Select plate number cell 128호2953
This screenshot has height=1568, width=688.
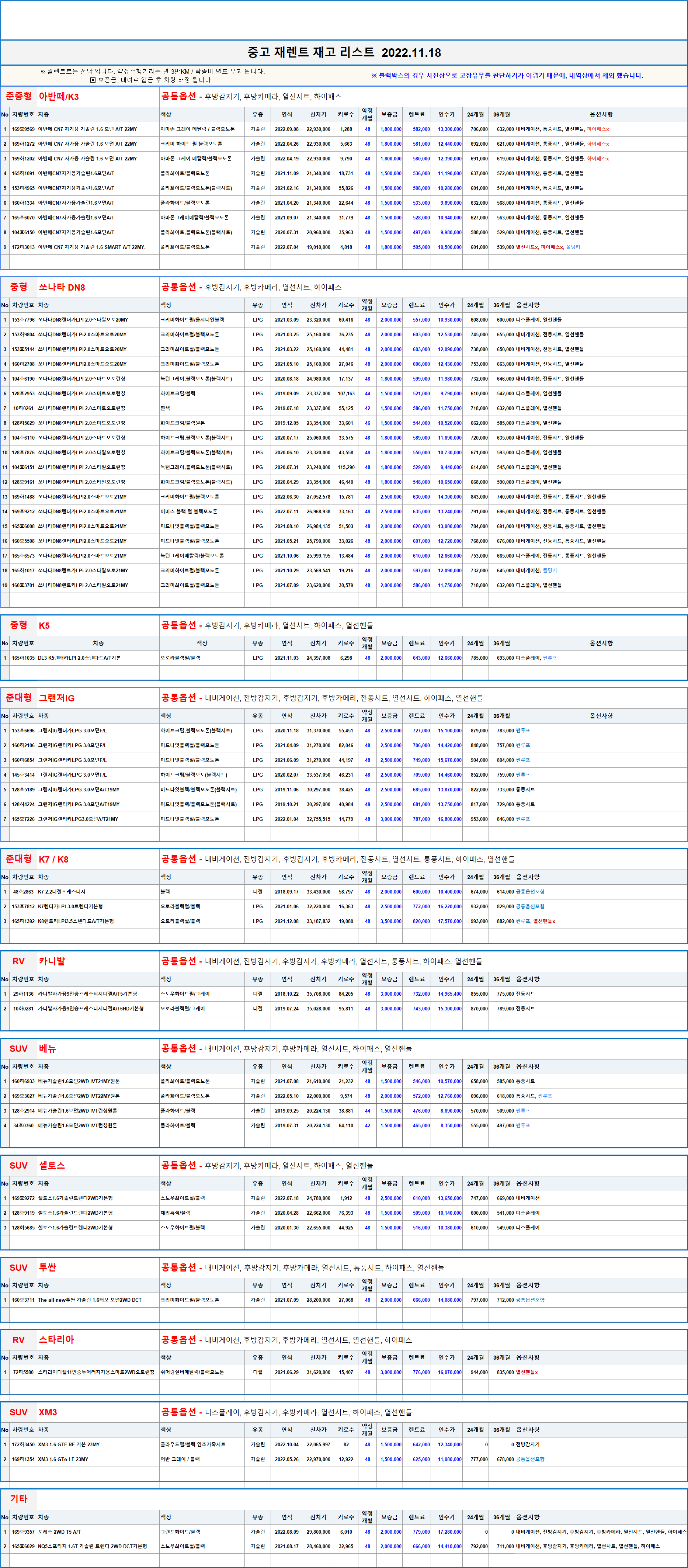click(x=23, y=394)
